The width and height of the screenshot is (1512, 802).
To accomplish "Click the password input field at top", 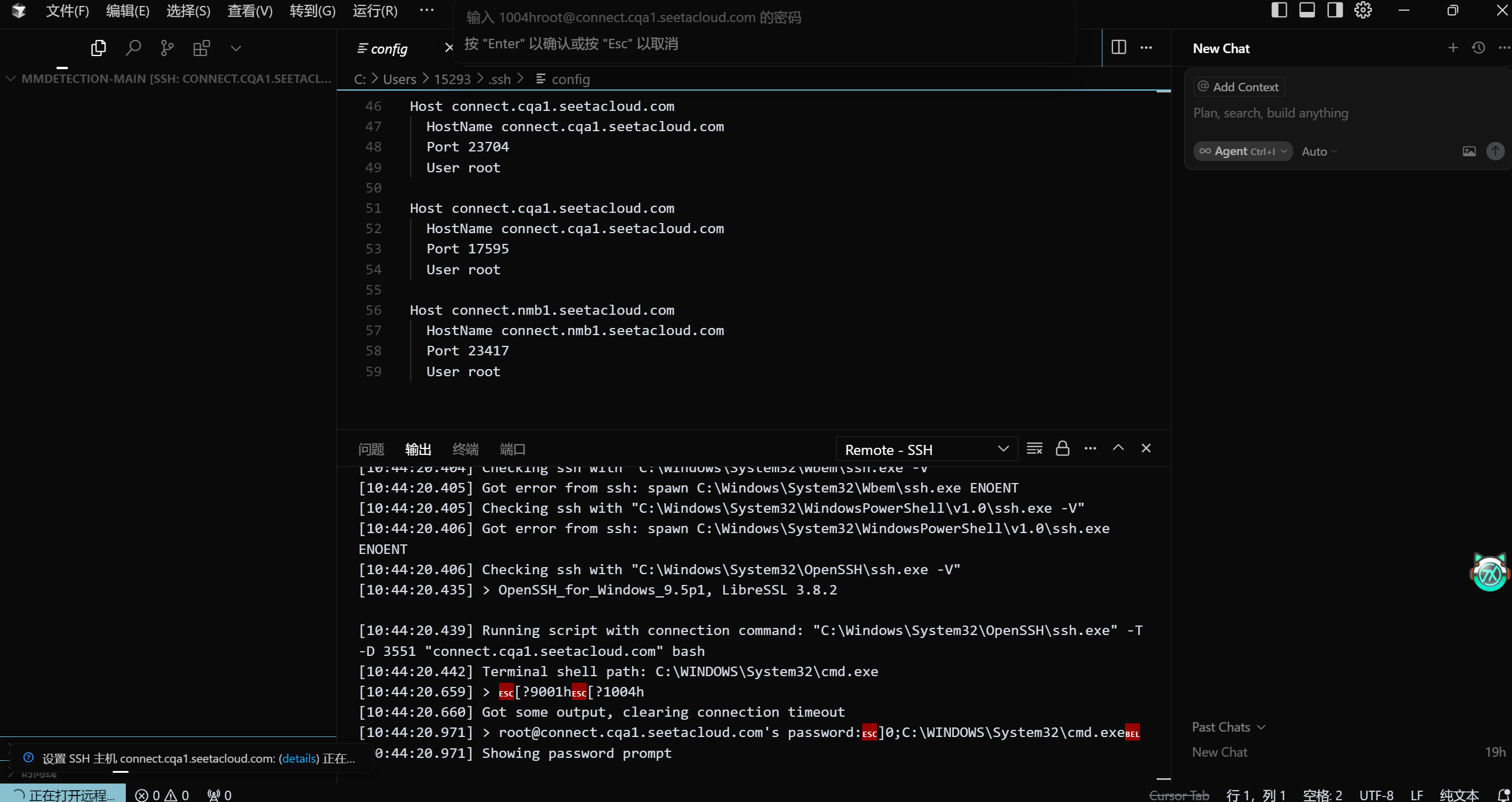I will click(763, 18).
